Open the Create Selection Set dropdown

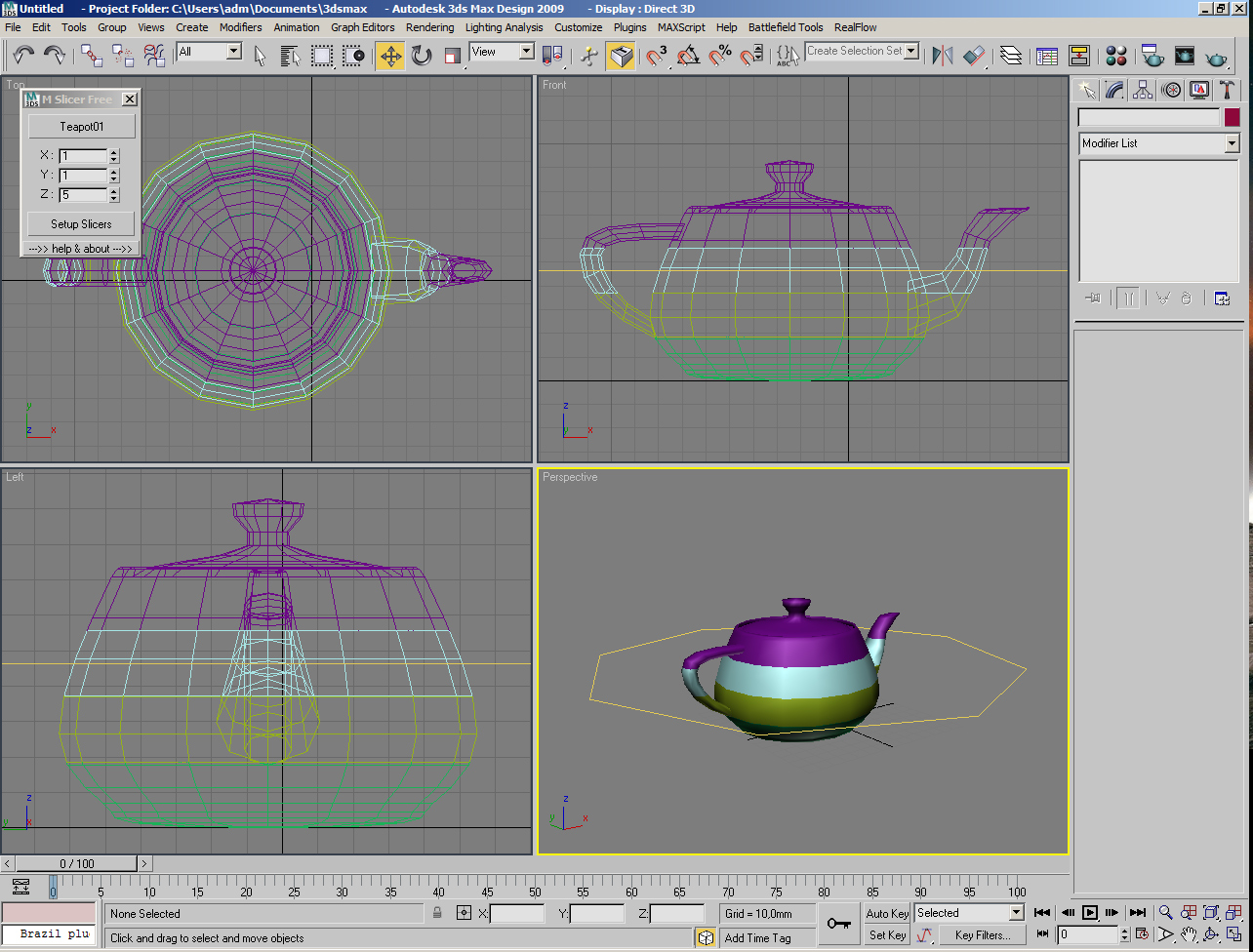911,52
